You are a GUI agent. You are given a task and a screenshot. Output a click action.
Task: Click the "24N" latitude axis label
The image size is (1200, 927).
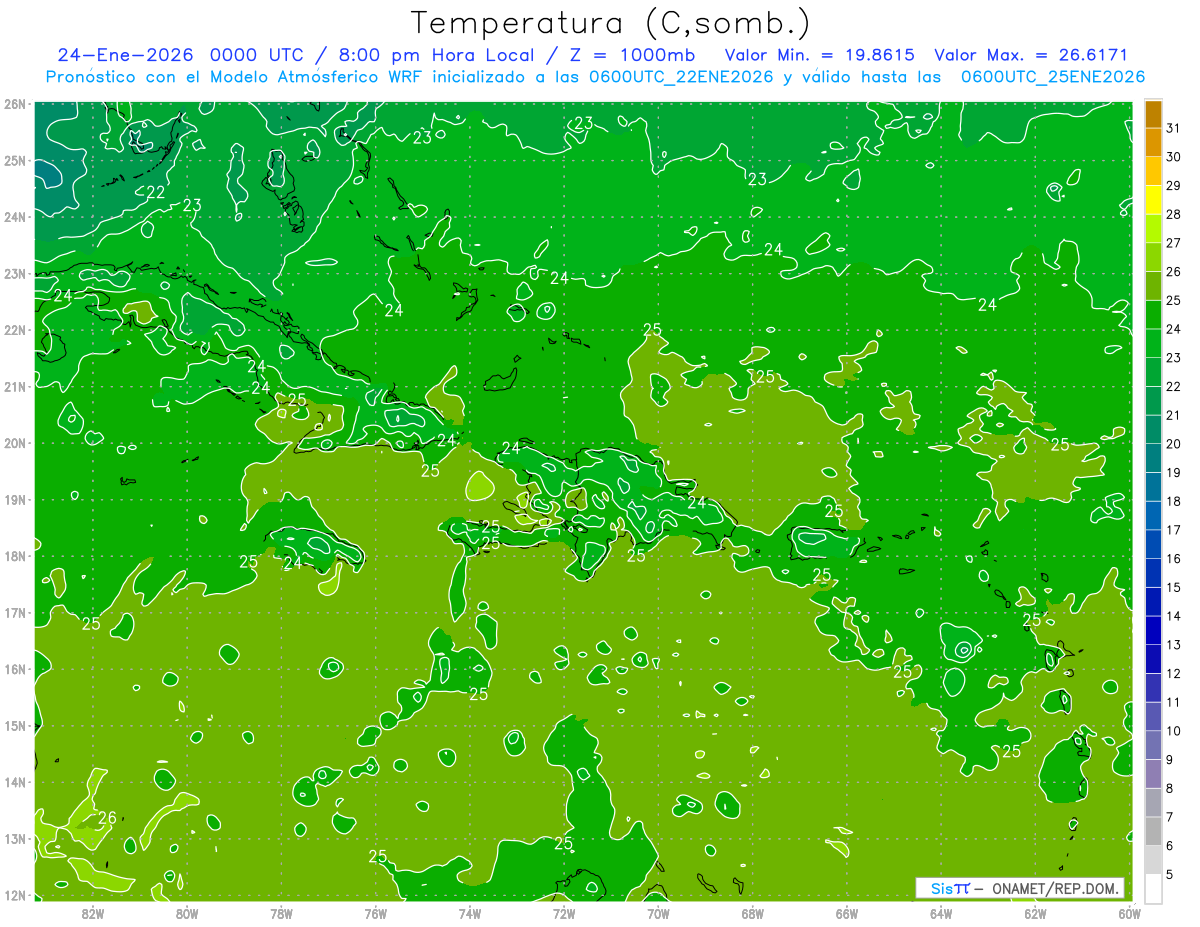(x=14, y=217)
